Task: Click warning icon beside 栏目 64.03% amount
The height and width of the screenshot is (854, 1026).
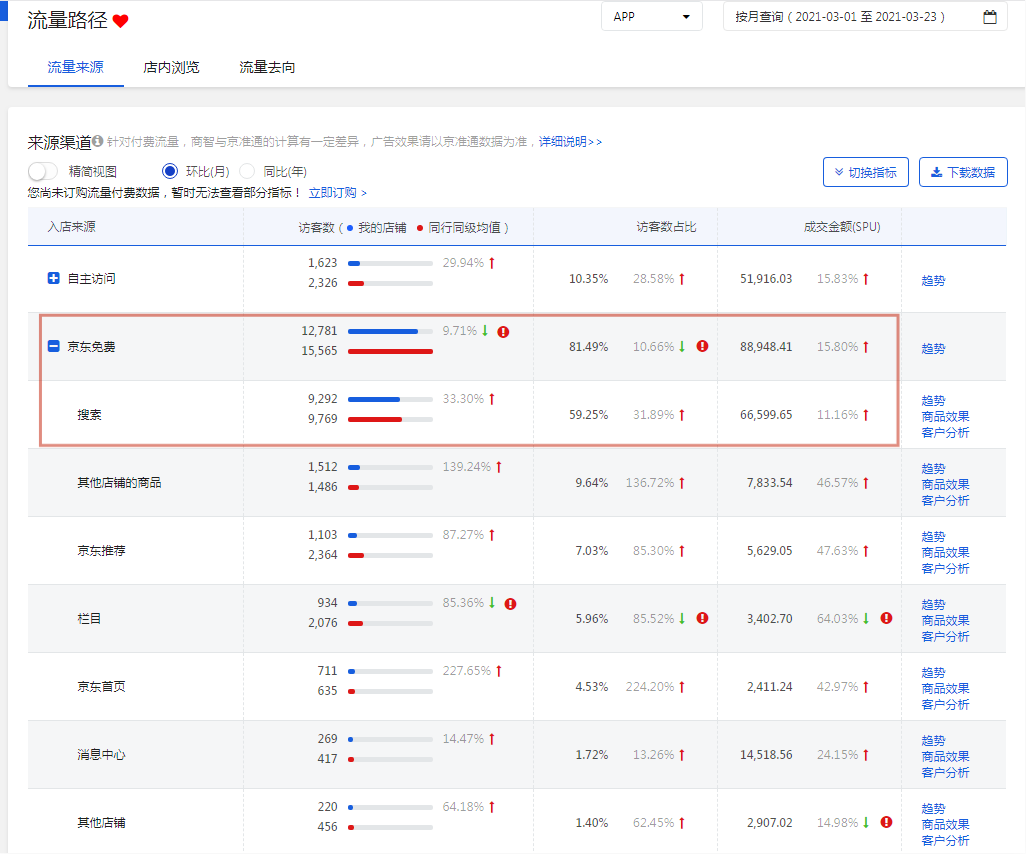Action: click(x=886, y=618)
